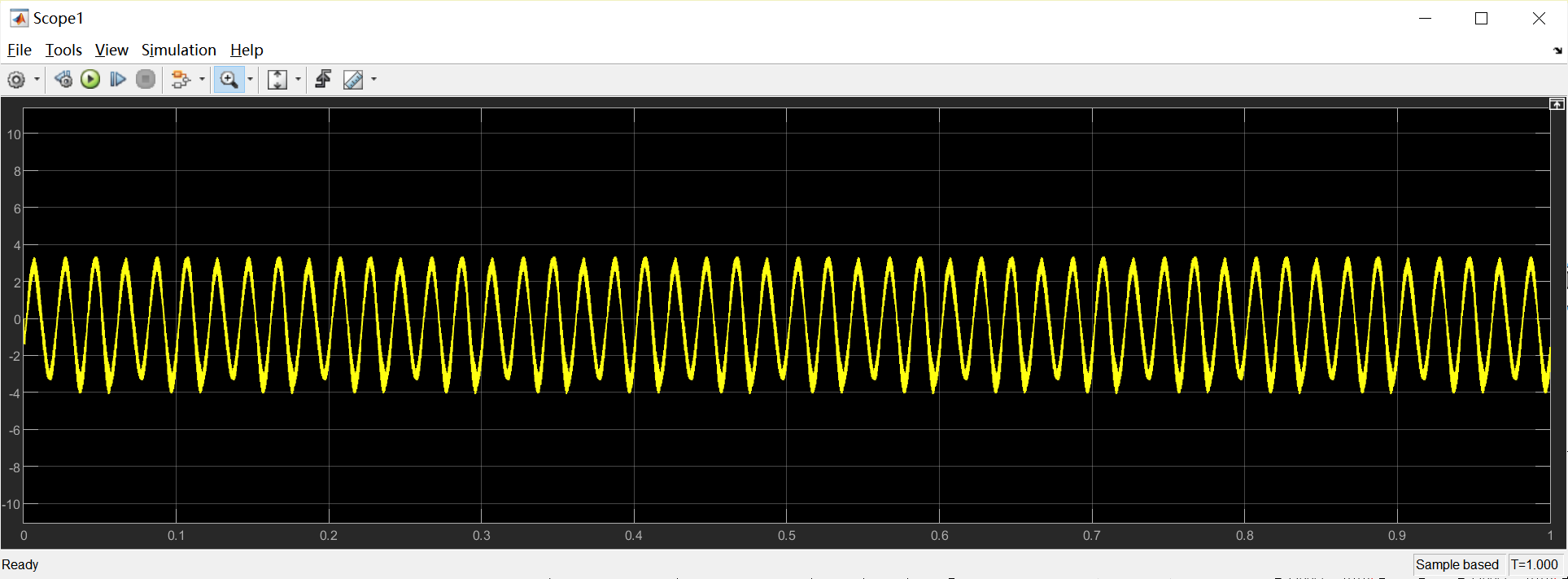This screenshot has height=579, width=1568.
Task: Click y-axis tick label 8
Action: coord(17,171)
